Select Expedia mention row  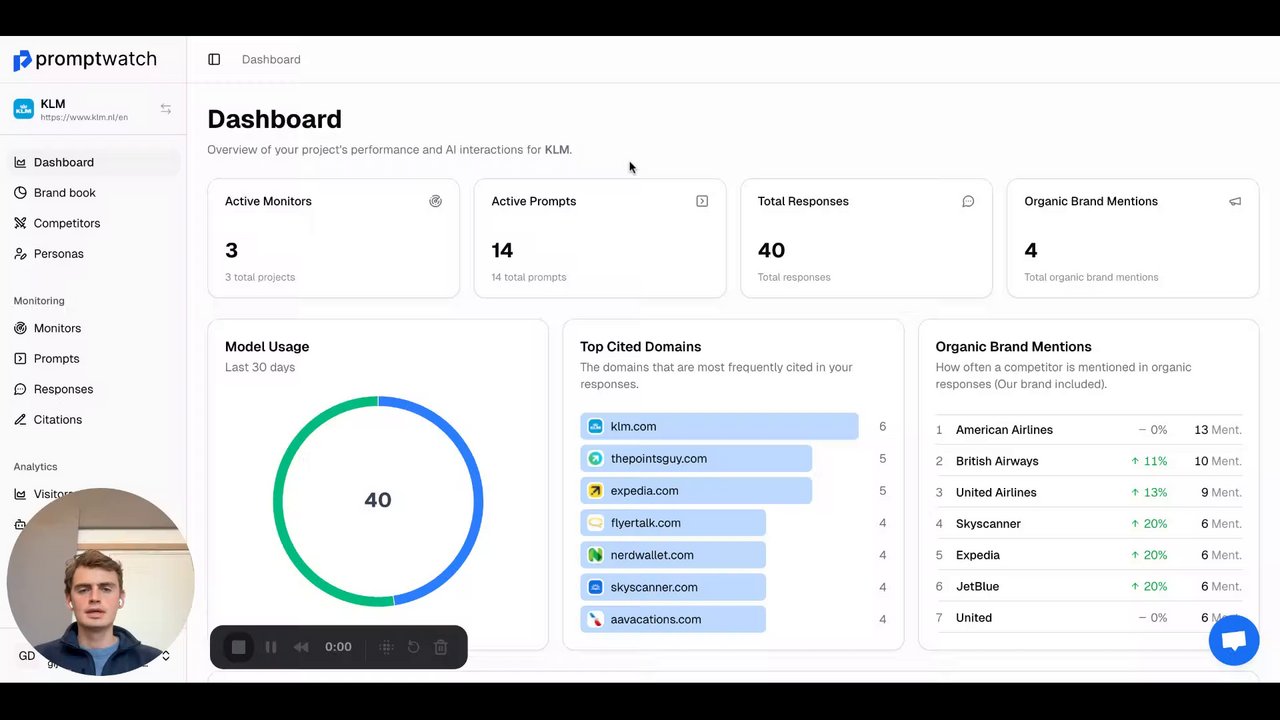click(1089, 555)
